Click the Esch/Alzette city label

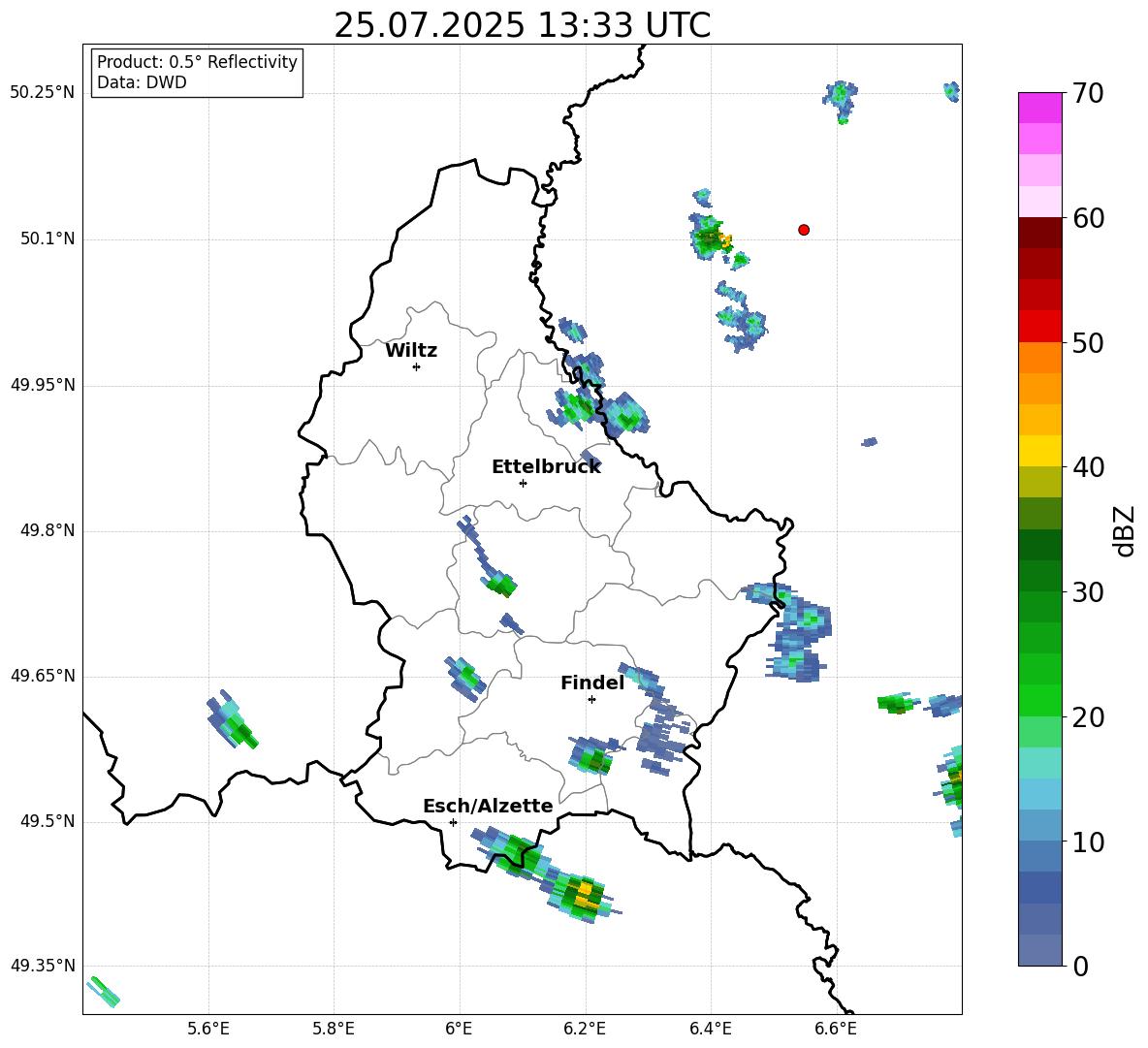click(x=488, y=806)
